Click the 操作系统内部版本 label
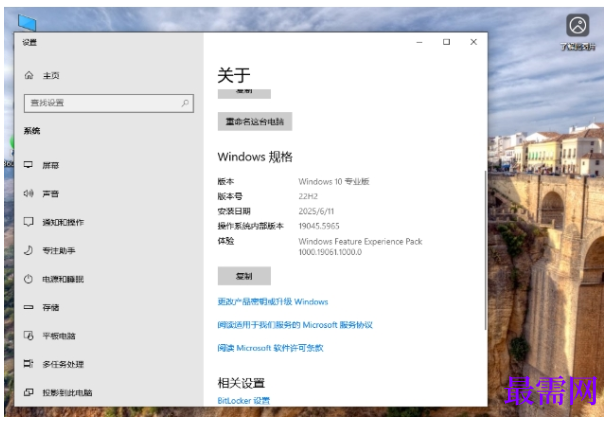Image resolution: width=616 pixels, height=422 pixels. (251, 226)
